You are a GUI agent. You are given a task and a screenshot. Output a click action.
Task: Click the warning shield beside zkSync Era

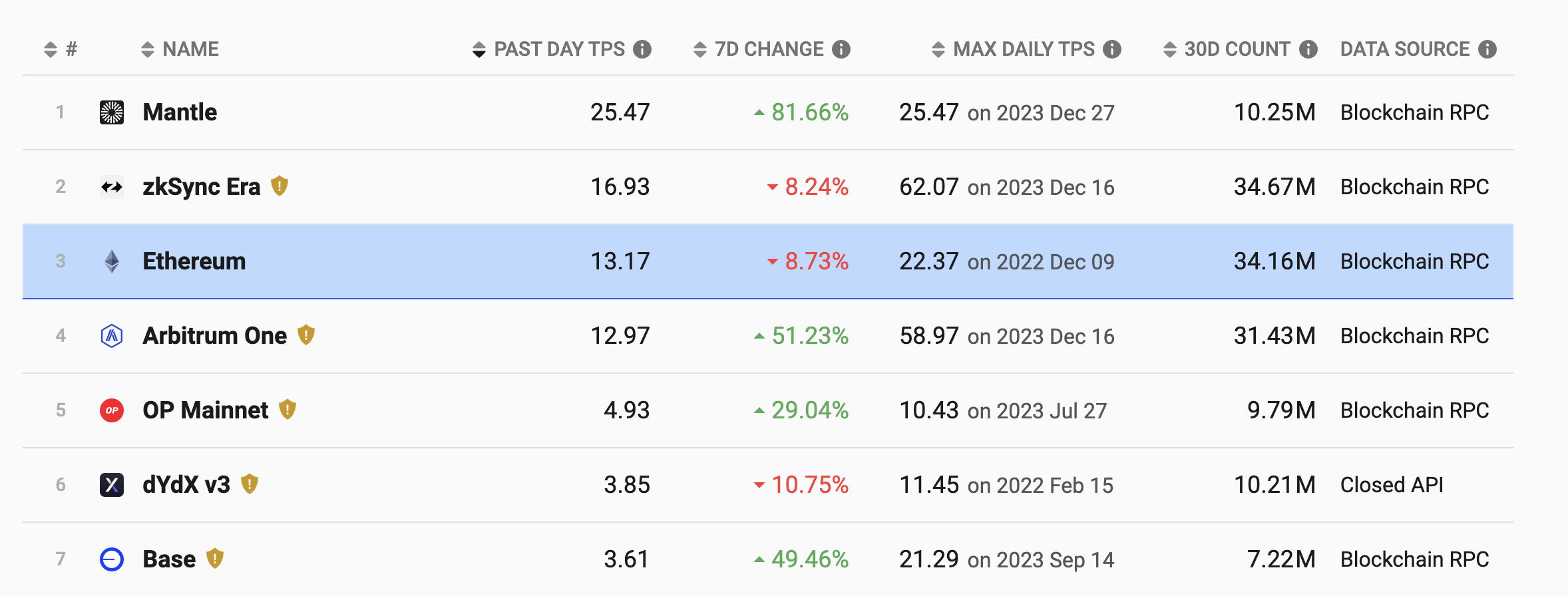click(280, 186)
